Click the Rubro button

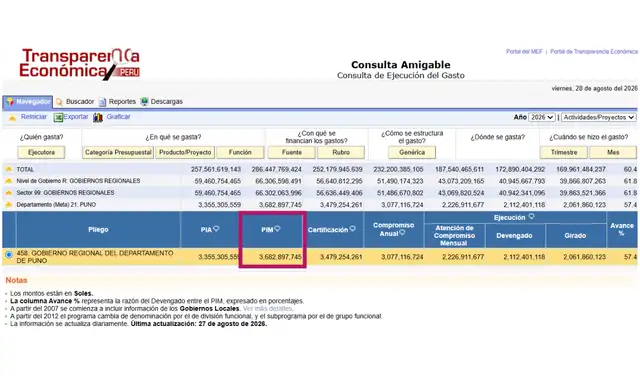tap(341, 152)
